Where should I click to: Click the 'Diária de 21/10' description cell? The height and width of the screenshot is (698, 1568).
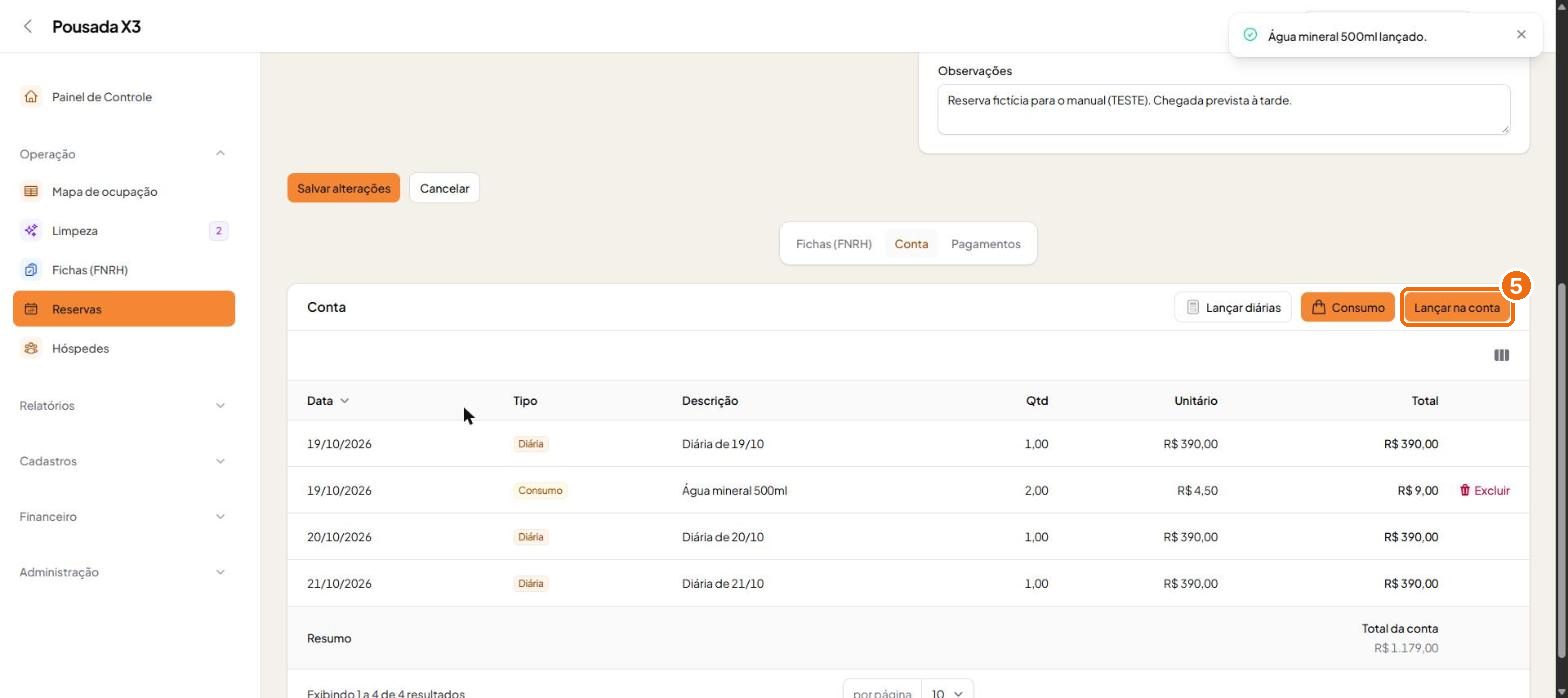click(x=723, y=583)
